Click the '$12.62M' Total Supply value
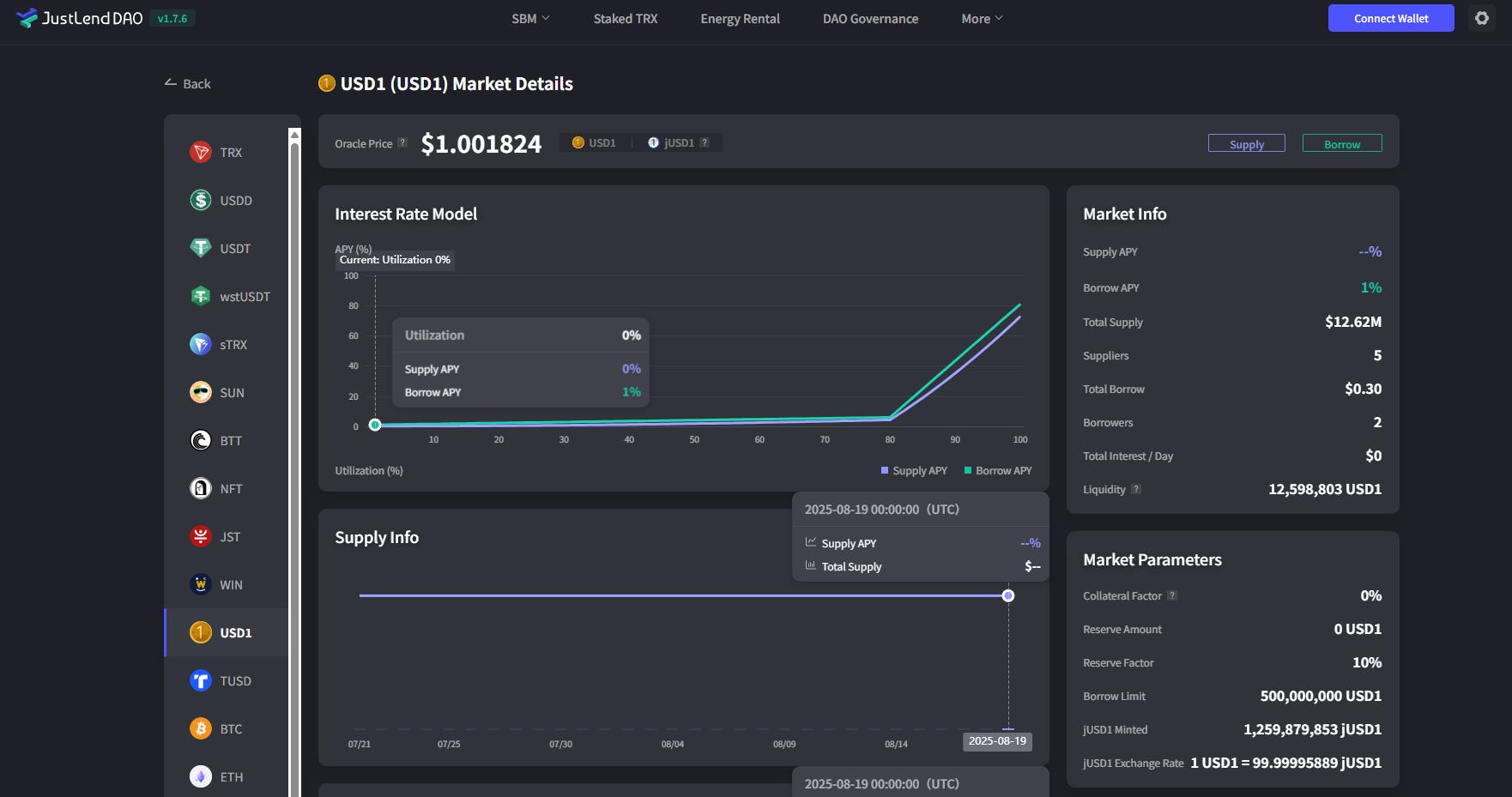 [x=1353, y=322]
